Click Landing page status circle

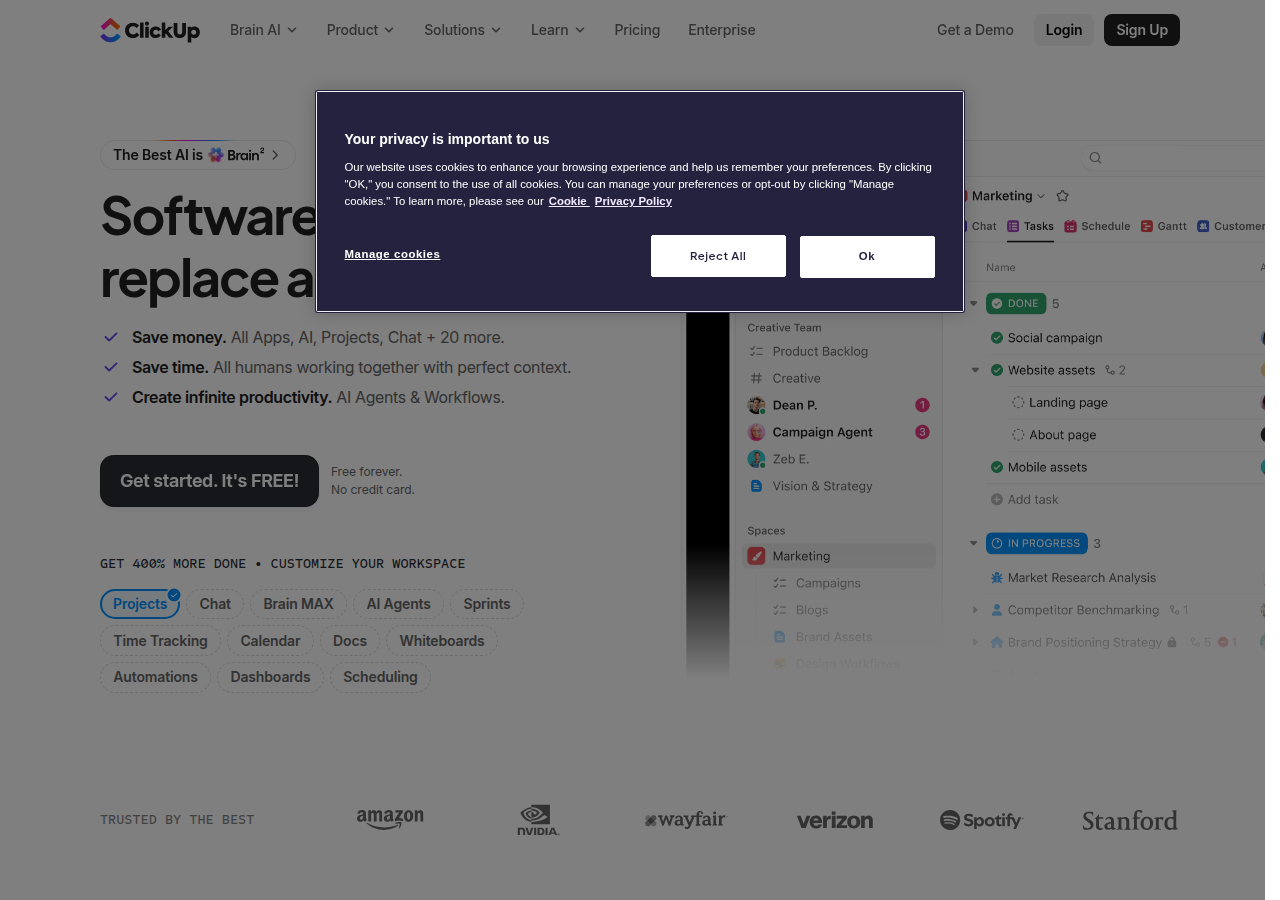coord(1018,402)
